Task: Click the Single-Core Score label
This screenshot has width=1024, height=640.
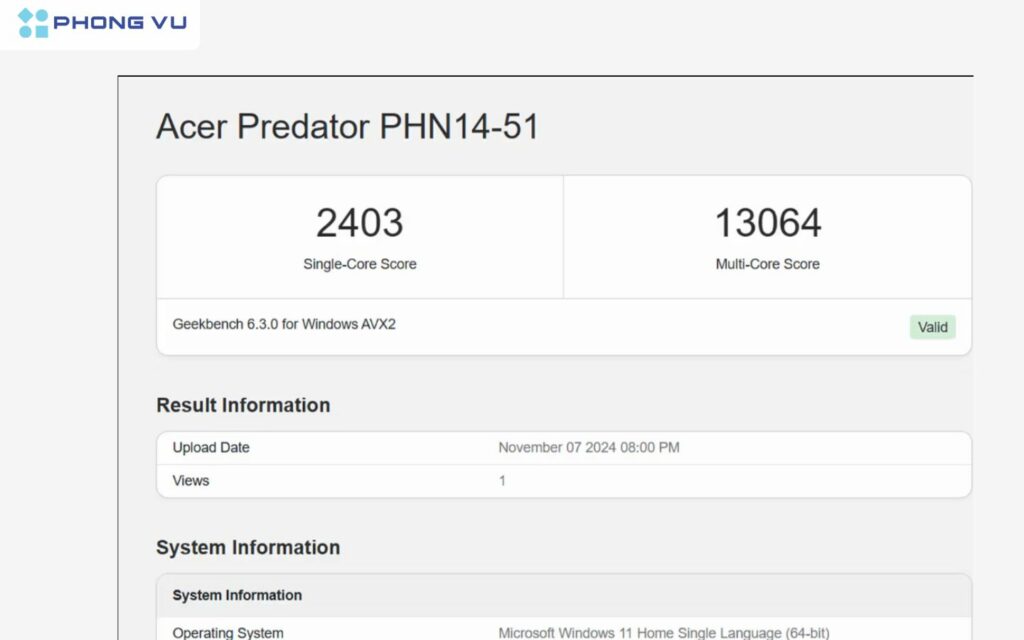Action: point(359,264)
